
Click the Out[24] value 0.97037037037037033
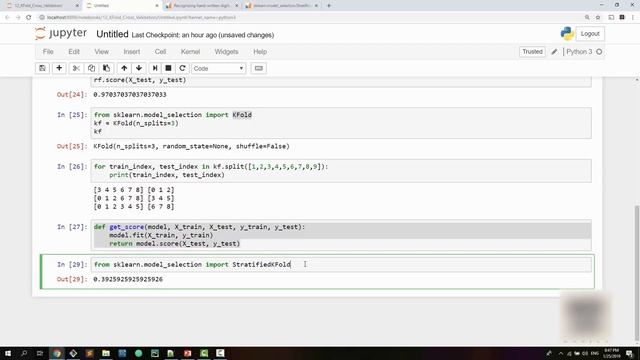[x=130, y=94]
